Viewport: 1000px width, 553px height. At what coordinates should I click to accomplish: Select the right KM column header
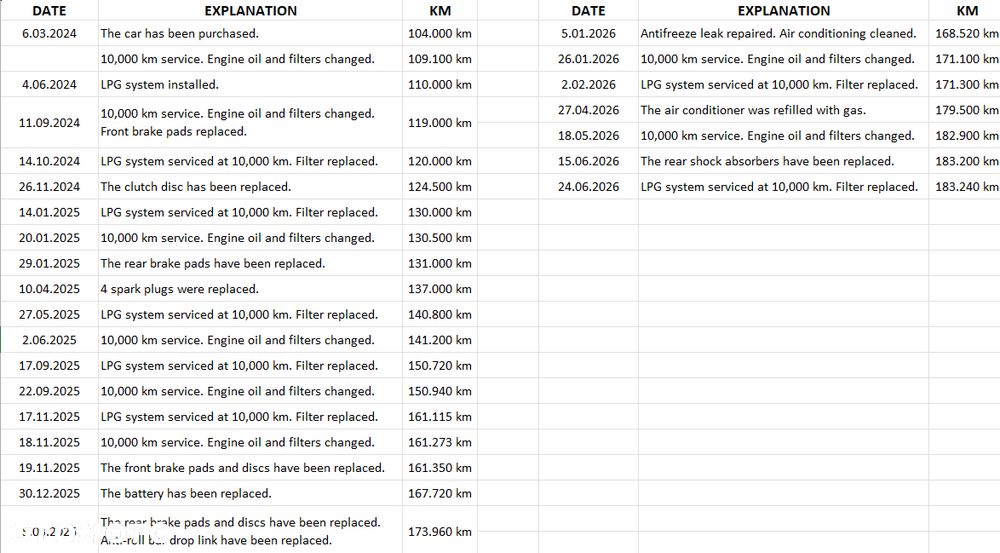964,10
